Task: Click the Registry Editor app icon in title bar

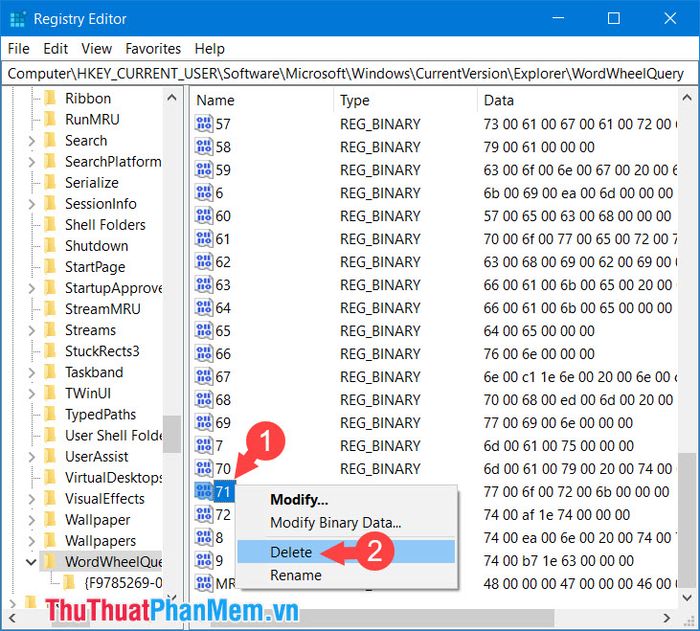Action: 17,19
